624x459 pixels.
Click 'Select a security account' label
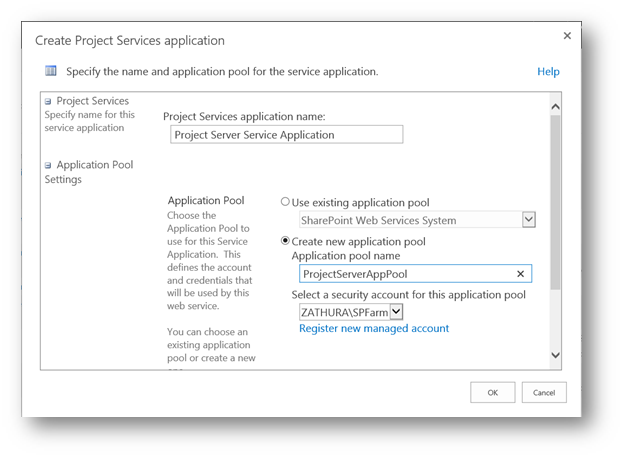click(x=408, y=295)
